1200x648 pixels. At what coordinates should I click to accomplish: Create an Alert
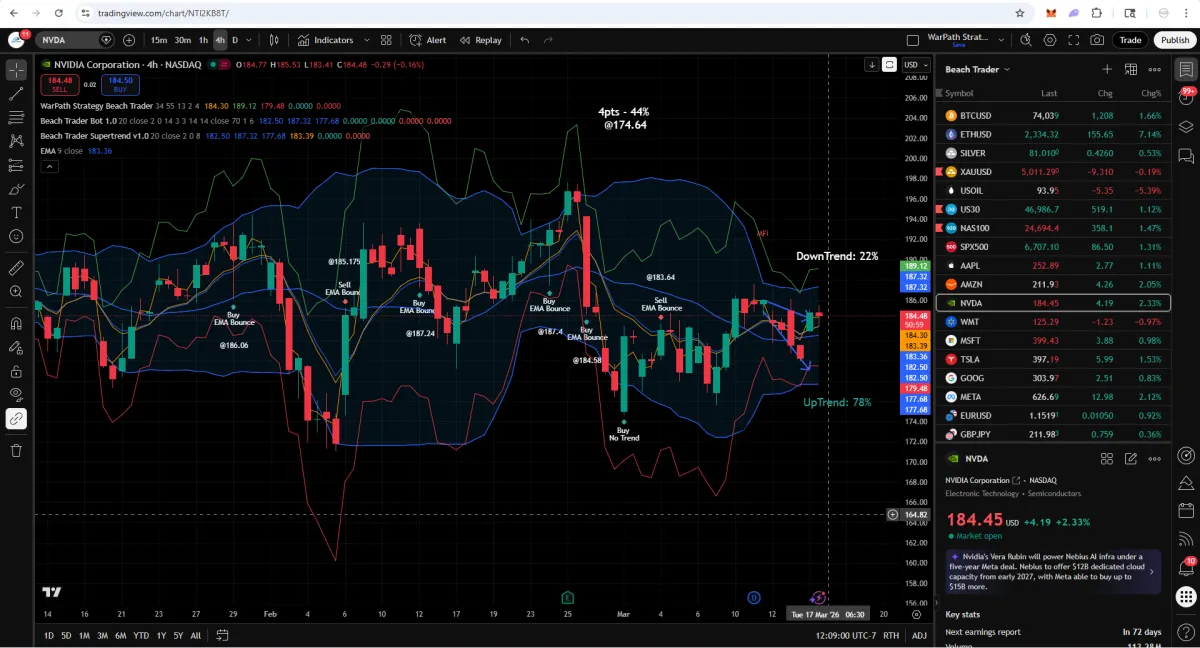428,40
